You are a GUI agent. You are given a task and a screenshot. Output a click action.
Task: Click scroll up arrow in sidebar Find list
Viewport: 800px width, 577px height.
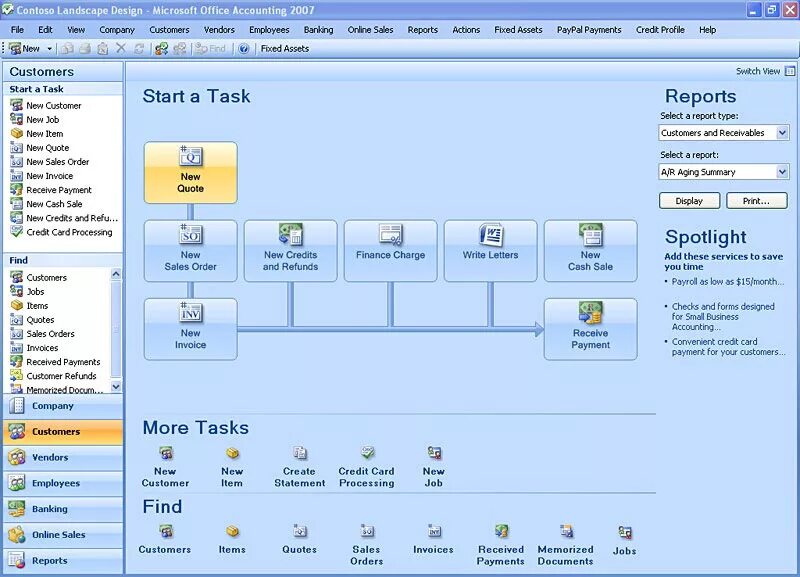coord(116,274)
